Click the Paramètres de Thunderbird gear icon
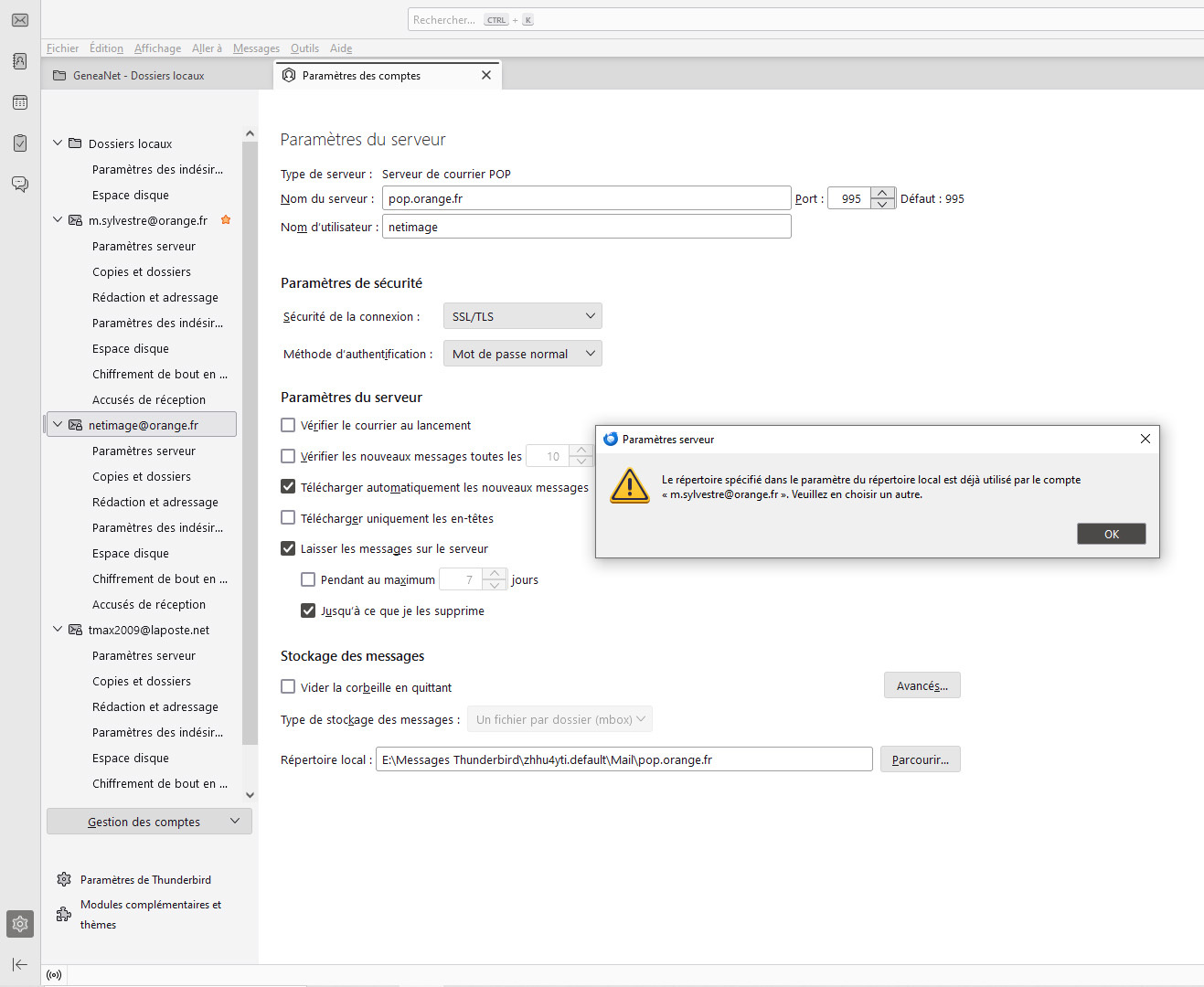Image resolution: width=1204 pixels, height=987 pixels. pos(64,879)
